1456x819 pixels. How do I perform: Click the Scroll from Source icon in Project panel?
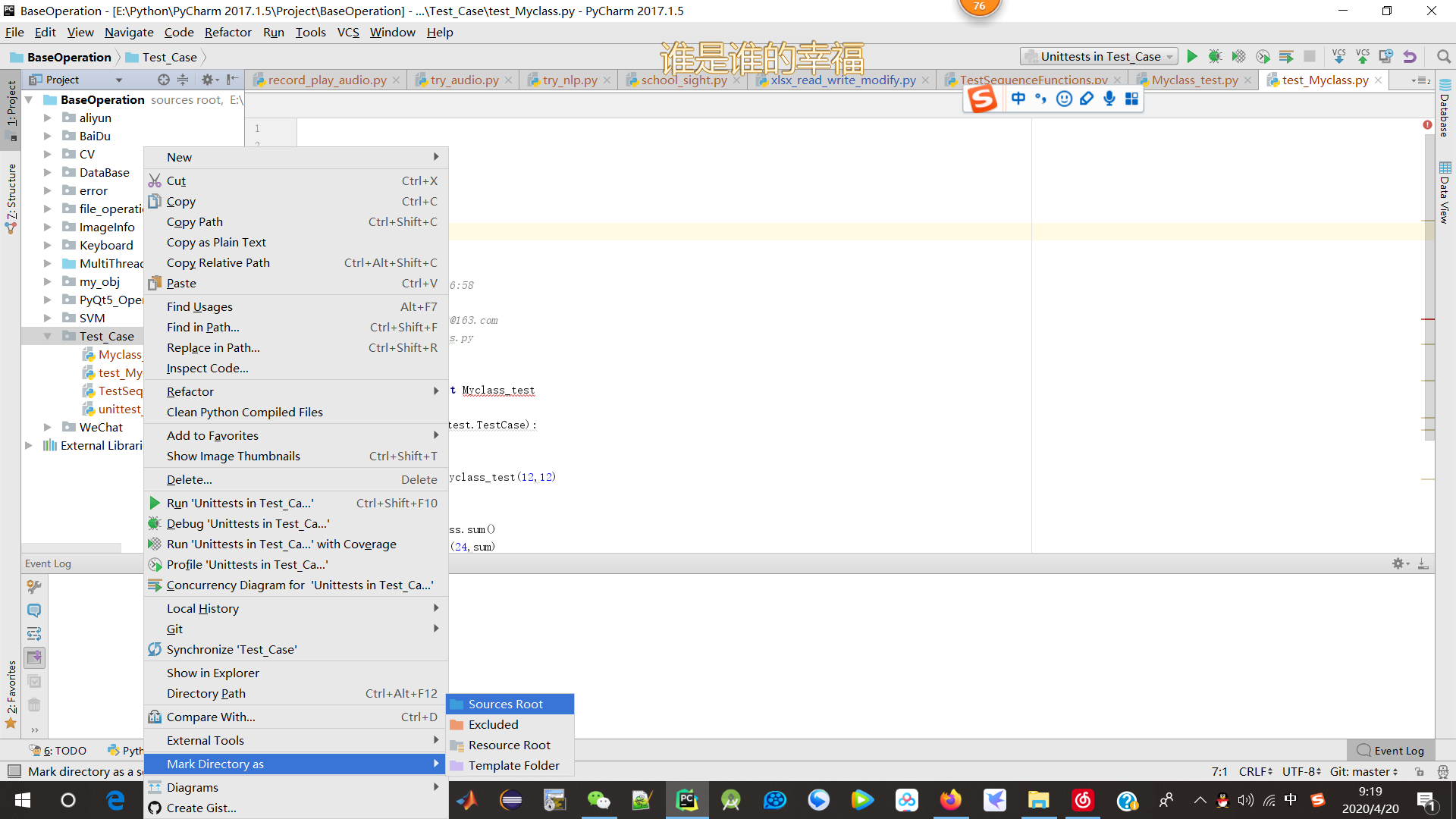[164, 80]
